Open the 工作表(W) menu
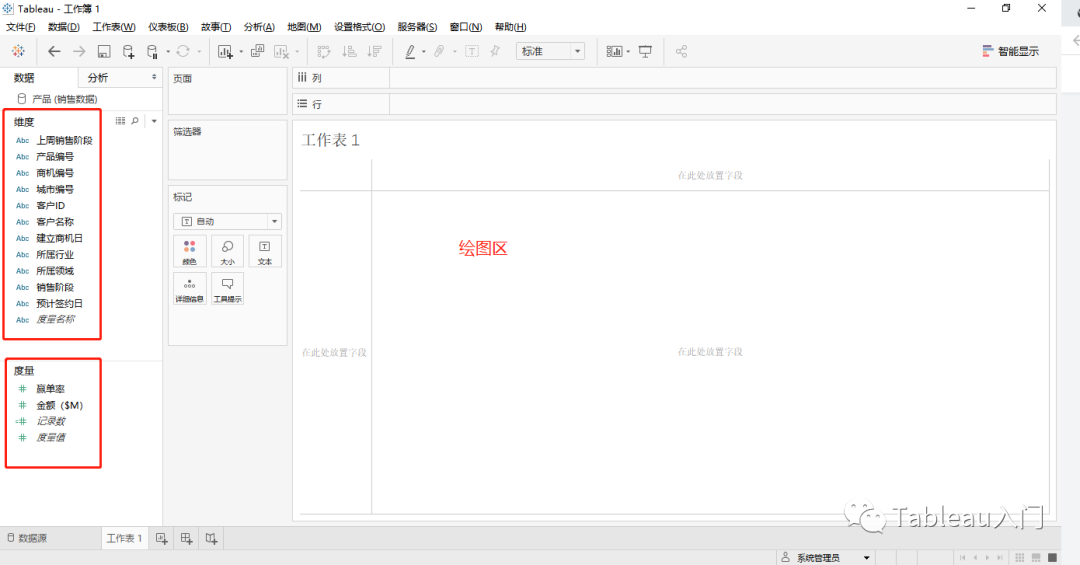Image resolution: width=1080 pixels, height=565 pixels. (x=114, y=27)
